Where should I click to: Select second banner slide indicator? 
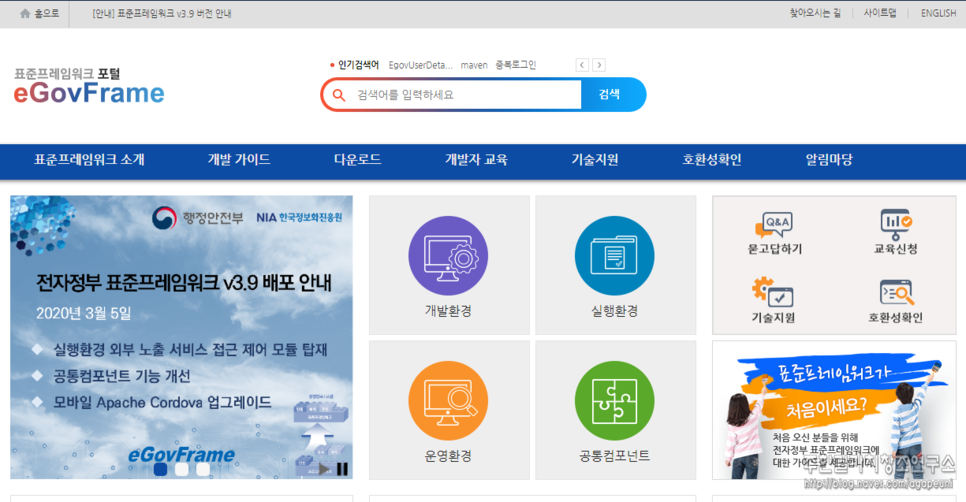(182, 469)
